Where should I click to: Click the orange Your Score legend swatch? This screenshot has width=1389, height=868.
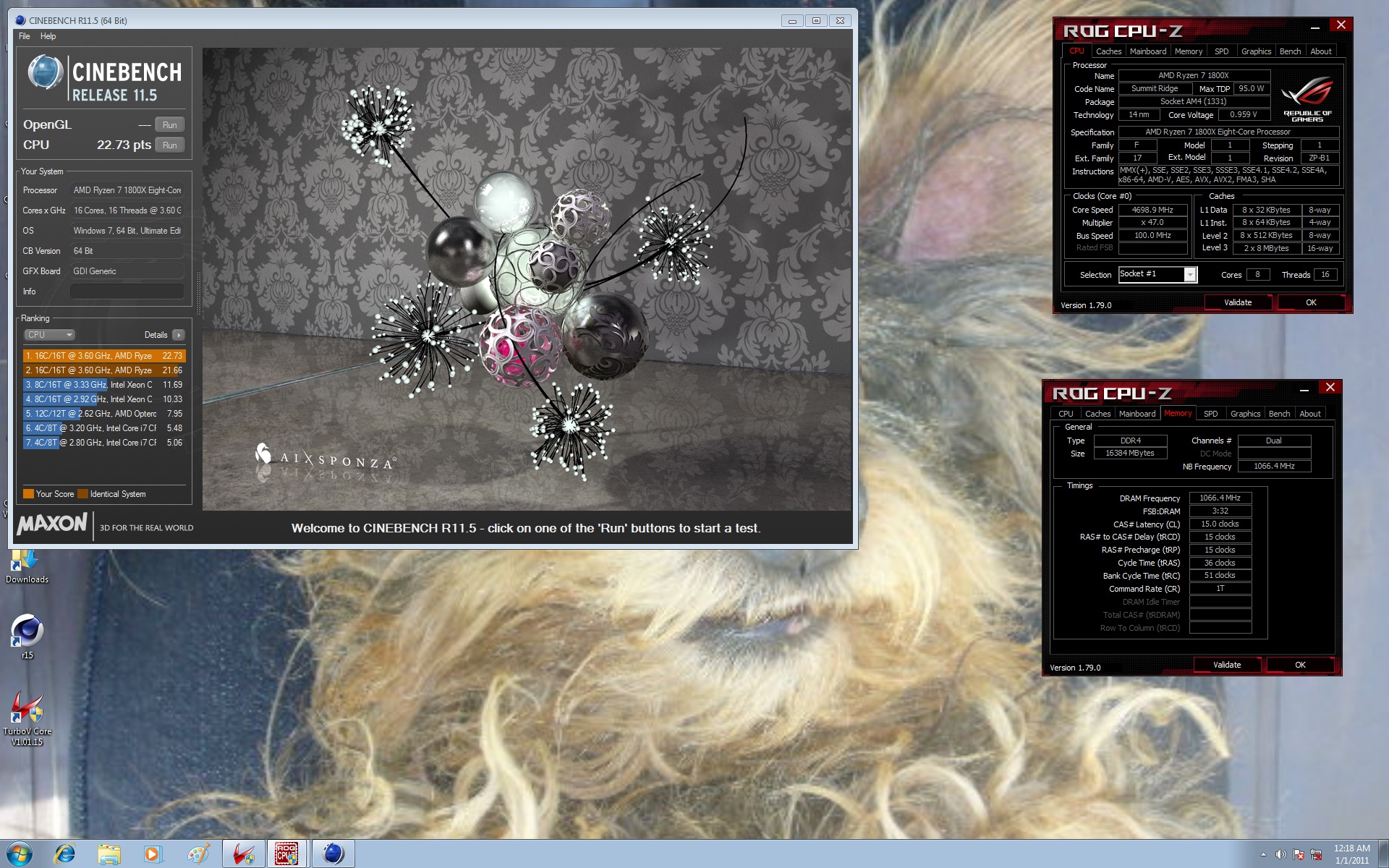pos(28,494)
